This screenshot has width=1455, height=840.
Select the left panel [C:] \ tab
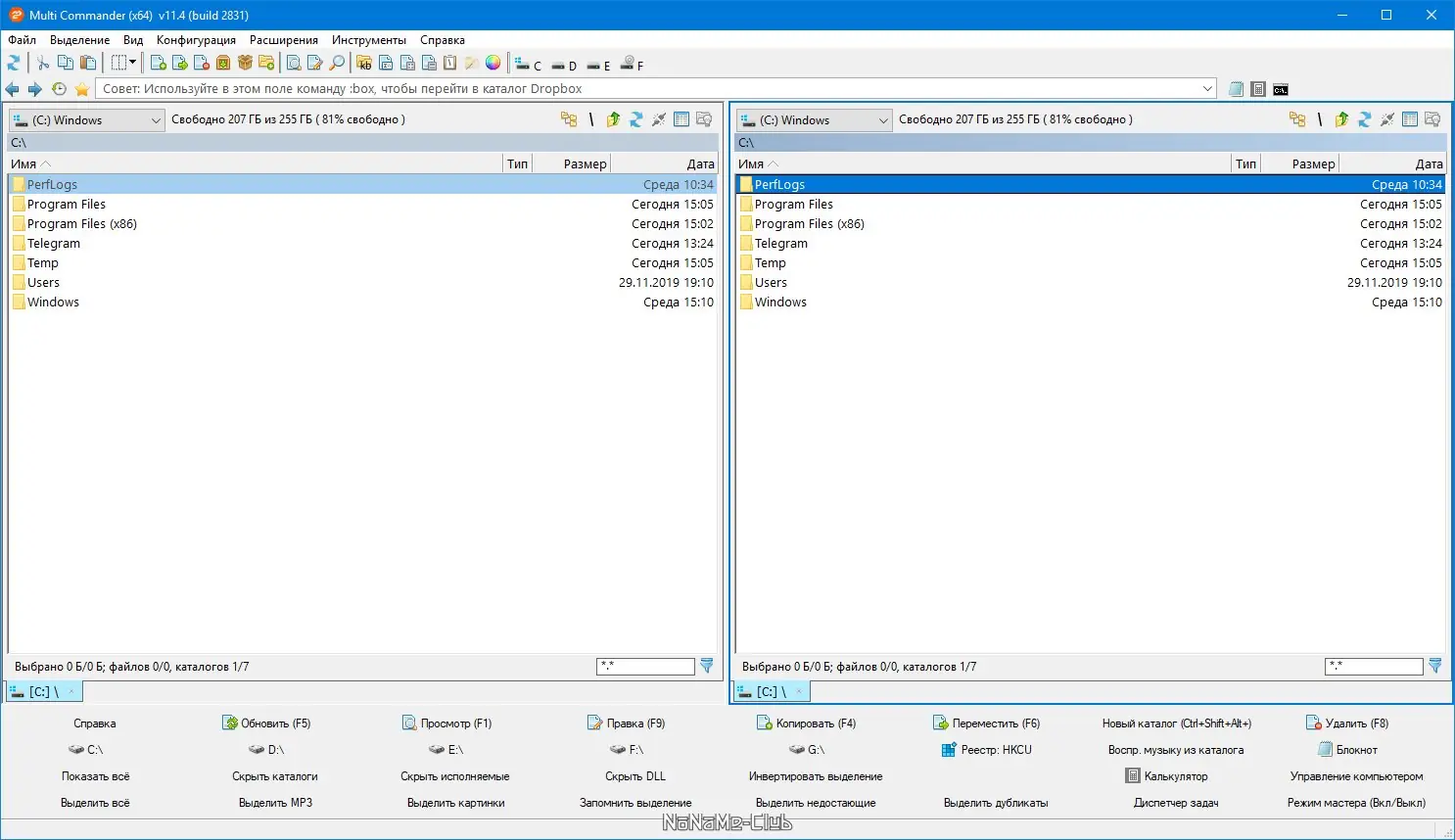[x=44, y=691]
